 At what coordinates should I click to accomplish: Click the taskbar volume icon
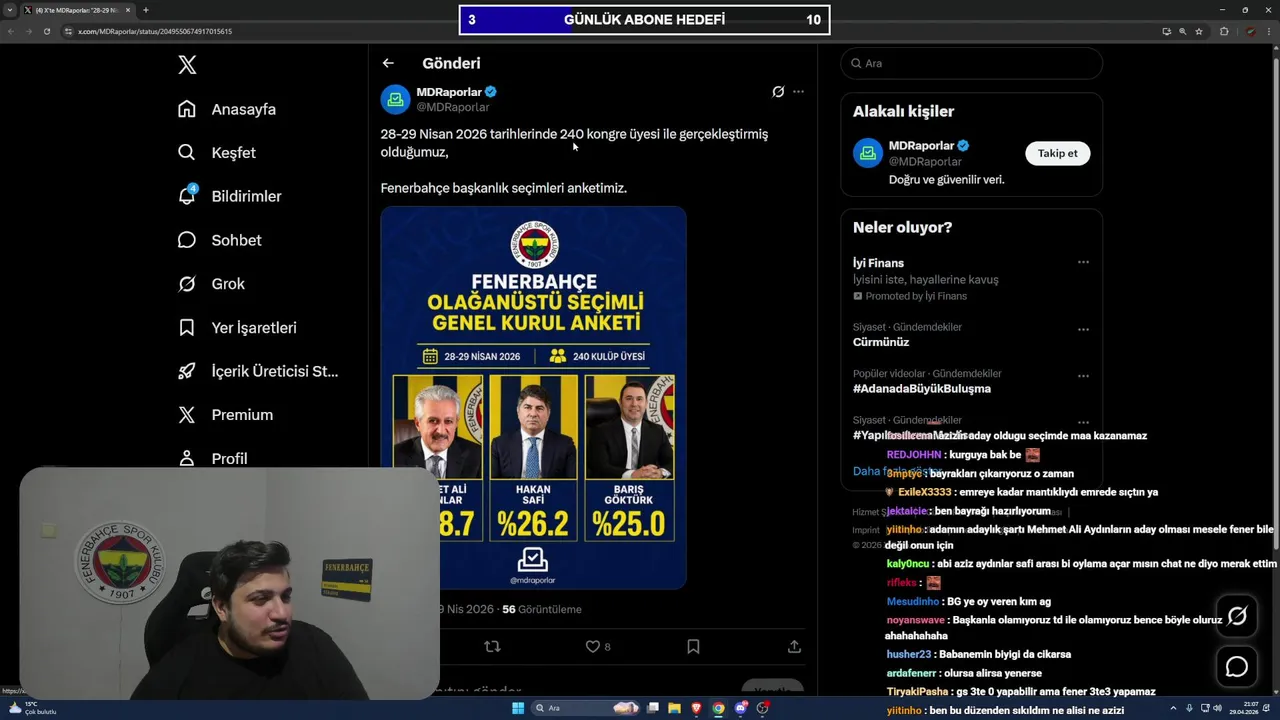pyautogui.click(x=1217, y=708)
